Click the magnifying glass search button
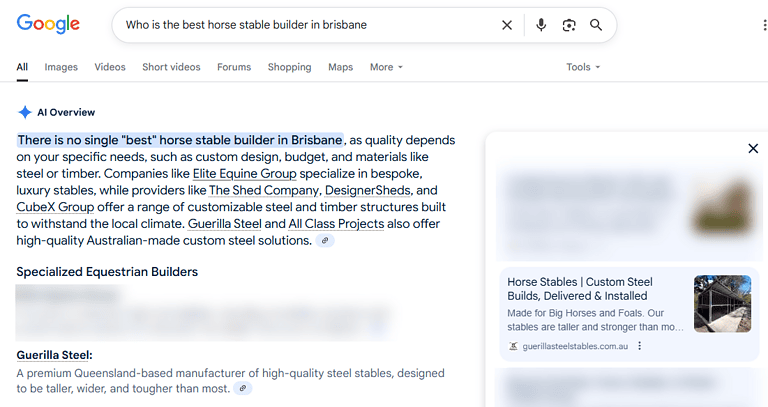Screen dimensions: 768x407 pyautogui.click(x=596, y=25)
